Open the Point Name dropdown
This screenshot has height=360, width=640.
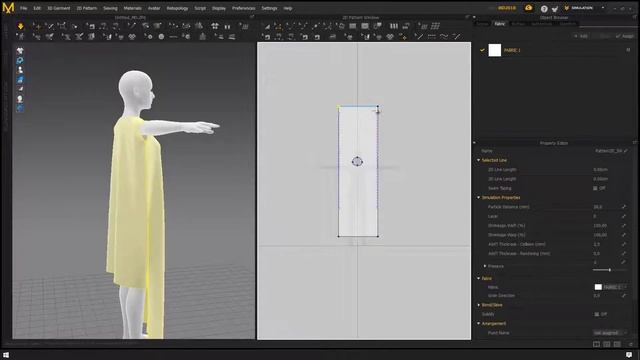(611, 333)
